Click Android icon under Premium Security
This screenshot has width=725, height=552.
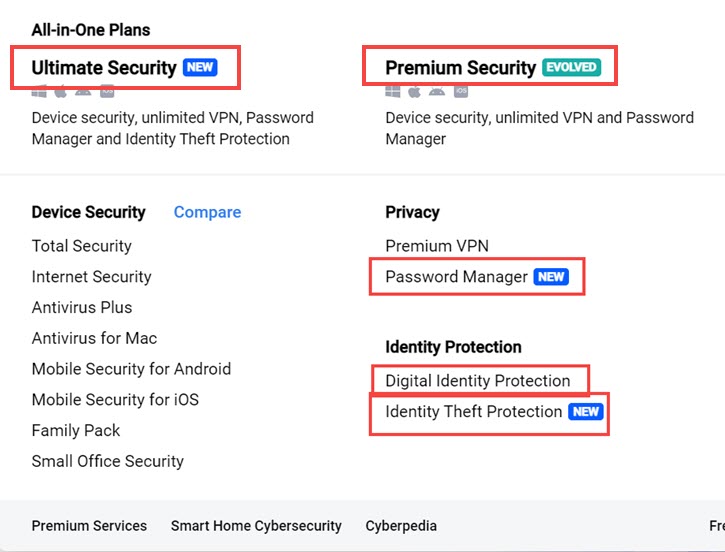(438, 92)
